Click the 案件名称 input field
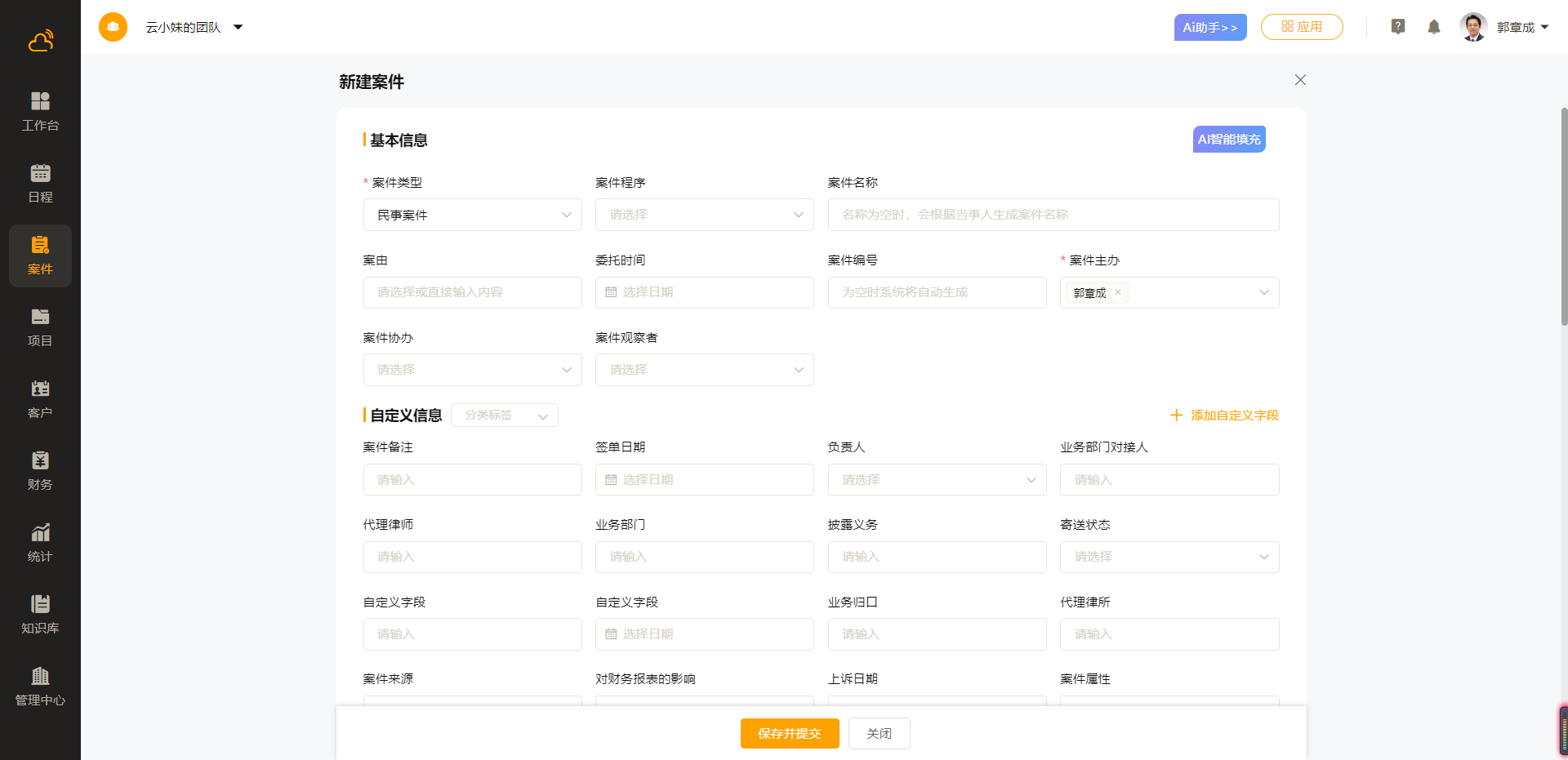 pyautogui.click(x=1053, y=215)
